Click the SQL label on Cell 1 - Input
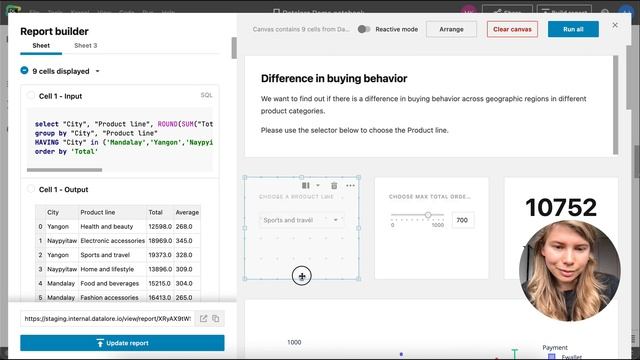Viewport: 640px width, 360px height. pyautogui.click(x=206, y=95)
